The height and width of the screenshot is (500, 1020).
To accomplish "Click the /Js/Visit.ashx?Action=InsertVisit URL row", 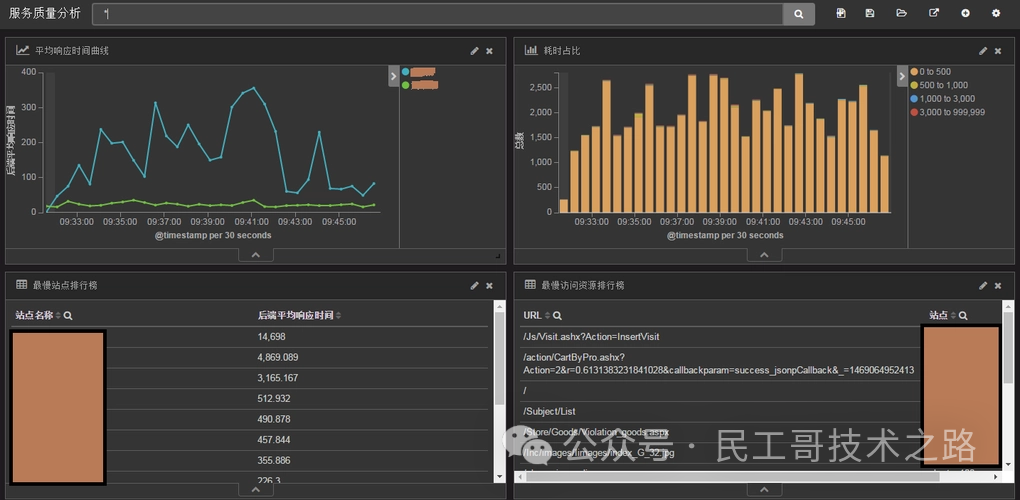I will tap(591, 337).
